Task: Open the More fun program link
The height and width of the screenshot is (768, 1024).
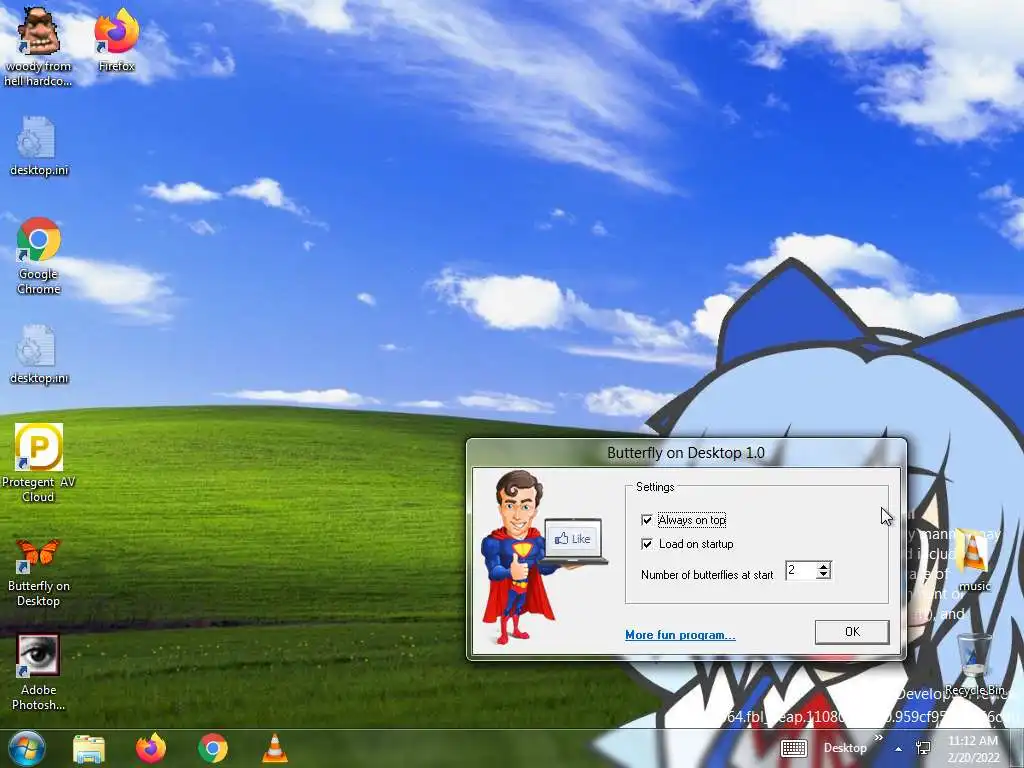Action: pyautogui.click(x=680, y=635)
